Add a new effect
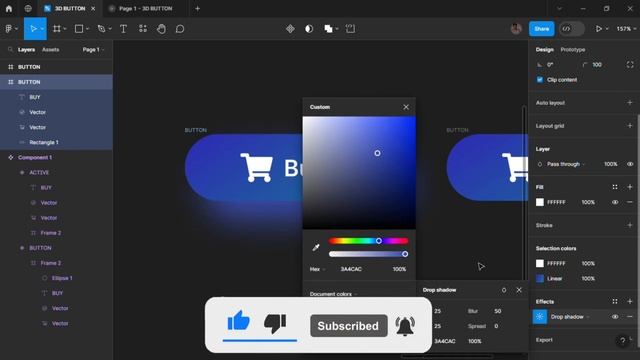This screenshot has width=640, height=360. (x=630, y=302)
